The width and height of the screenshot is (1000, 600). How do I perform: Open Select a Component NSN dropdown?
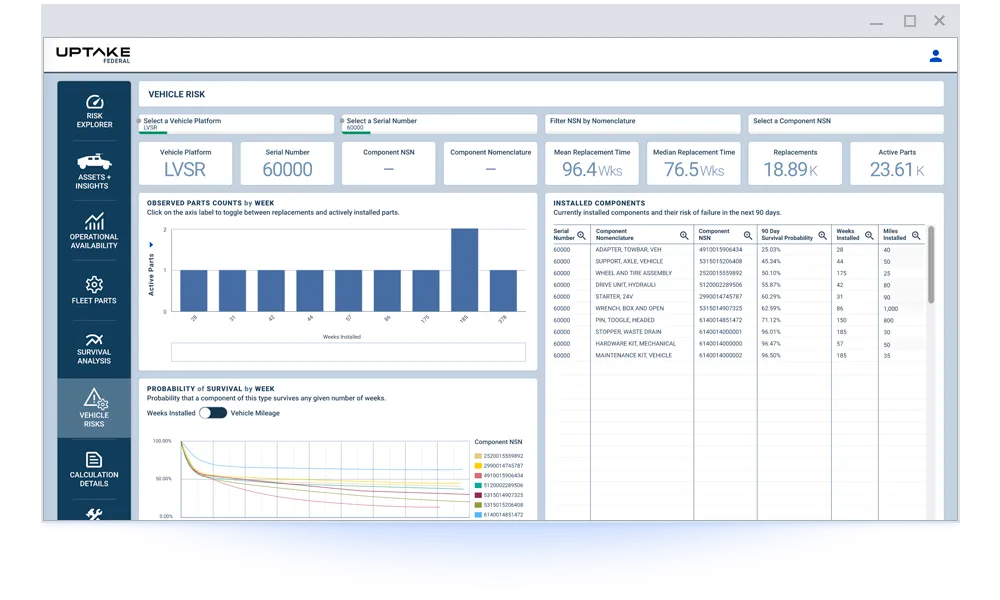tap(846, 124)
